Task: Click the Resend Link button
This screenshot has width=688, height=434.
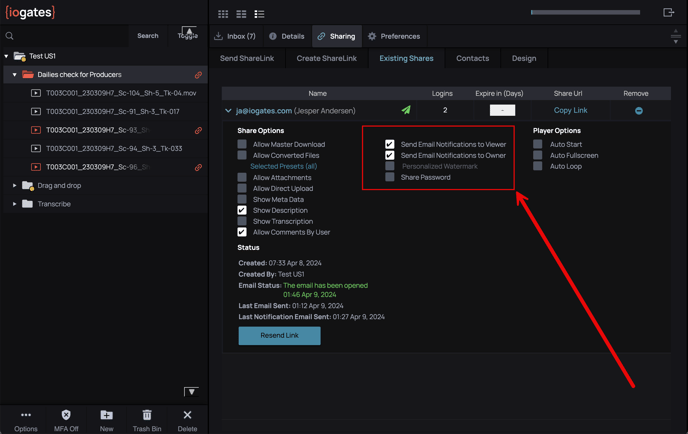Action: 279,335
